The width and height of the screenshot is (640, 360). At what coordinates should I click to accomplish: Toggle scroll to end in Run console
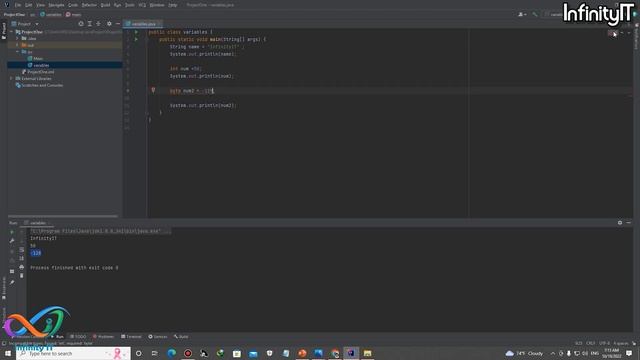pyautogui.click(x=22, y=258)
